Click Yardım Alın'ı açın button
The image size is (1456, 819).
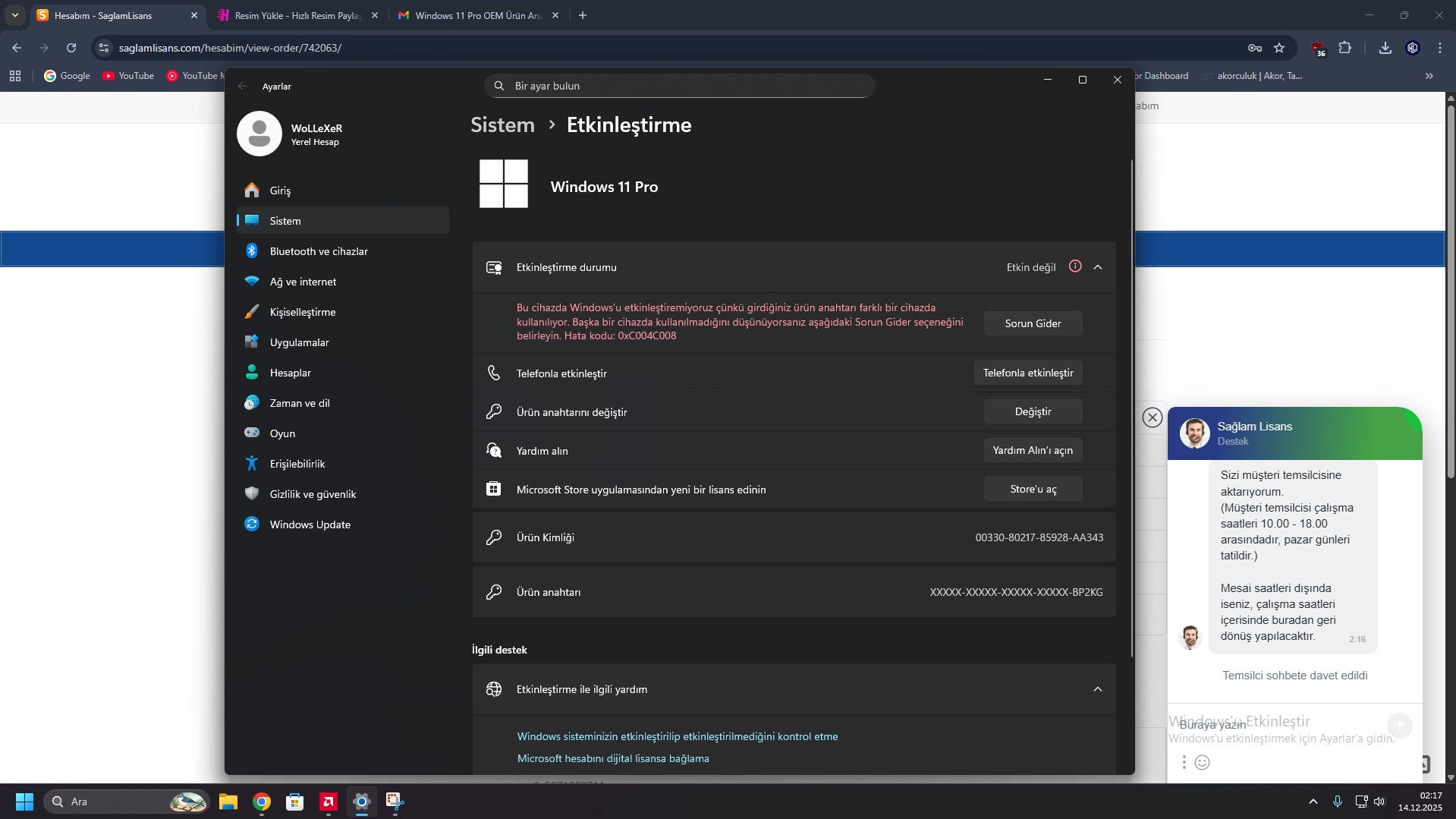coord(1033,450)
